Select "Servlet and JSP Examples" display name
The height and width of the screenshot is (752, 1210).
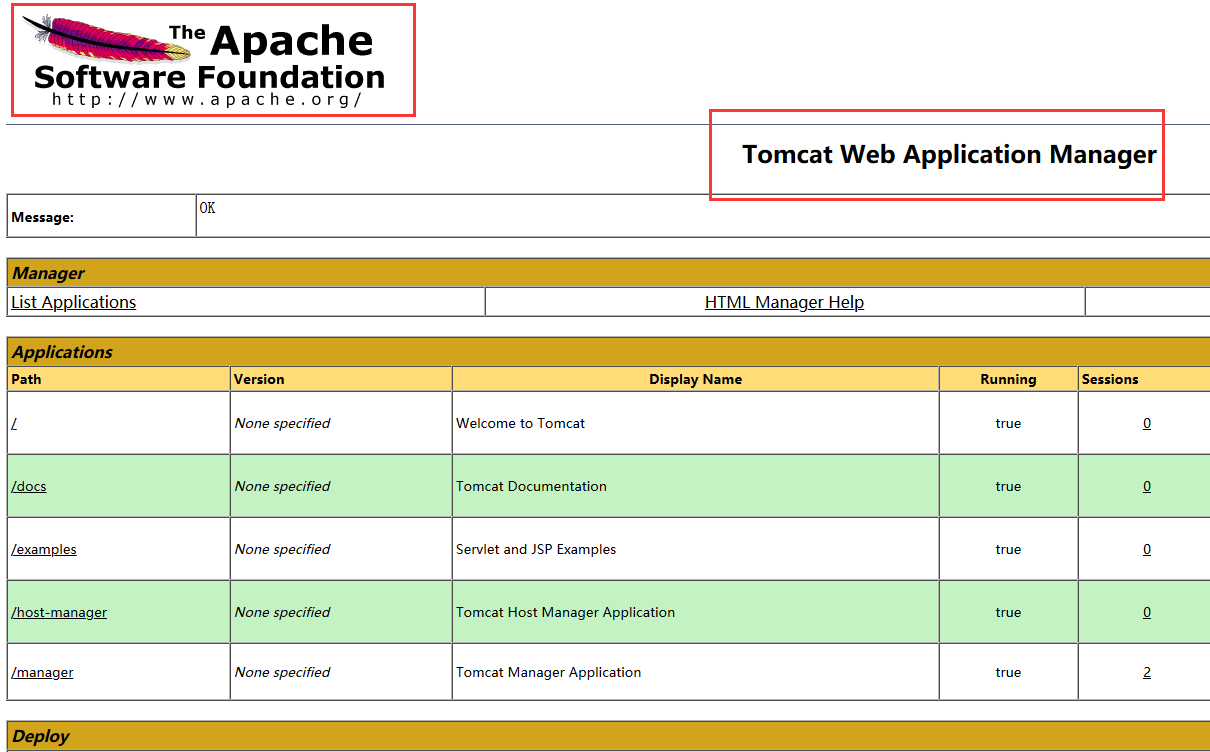(x=536, y=549)
